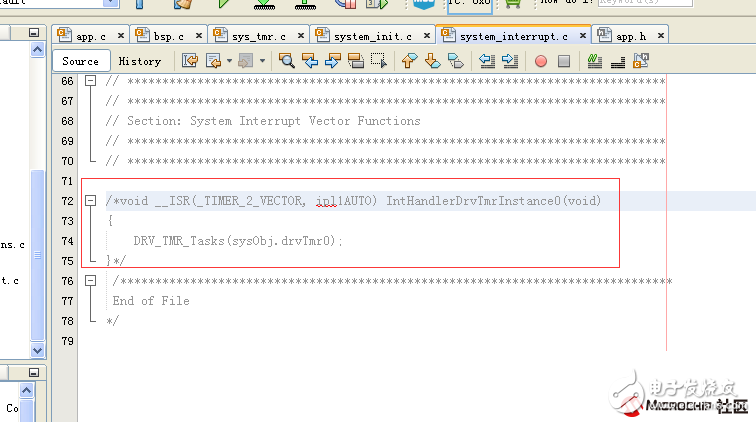Open the Back navigation dropdown arrow
This screenshot has width=756, height=422.
tap(229, 61)
